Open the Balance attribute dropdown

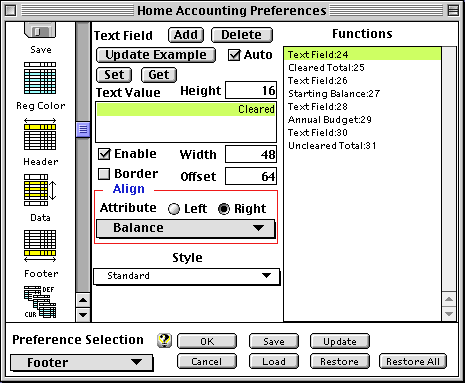pyautogui.click(x=186, y=228)
